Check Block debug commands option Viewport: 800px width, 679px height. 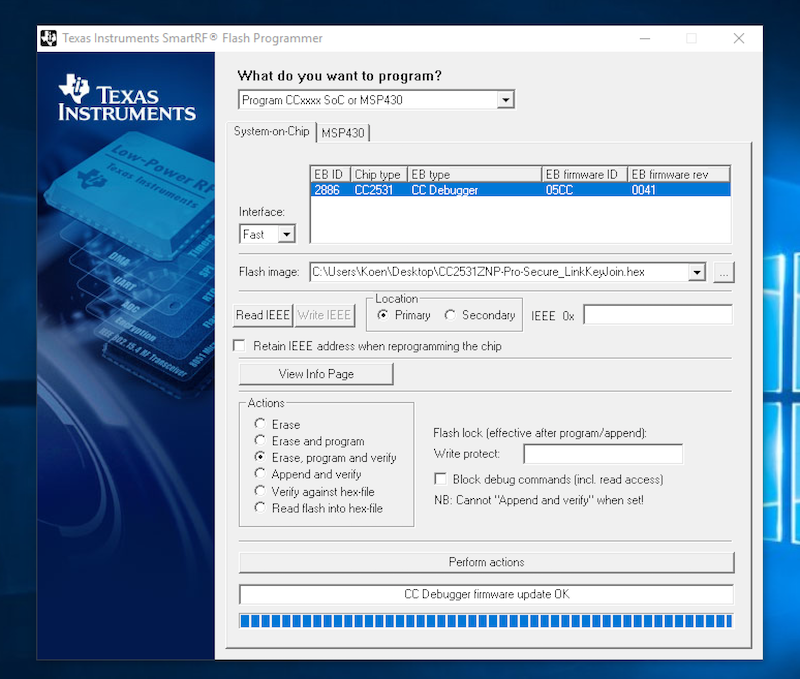(441, 479)
